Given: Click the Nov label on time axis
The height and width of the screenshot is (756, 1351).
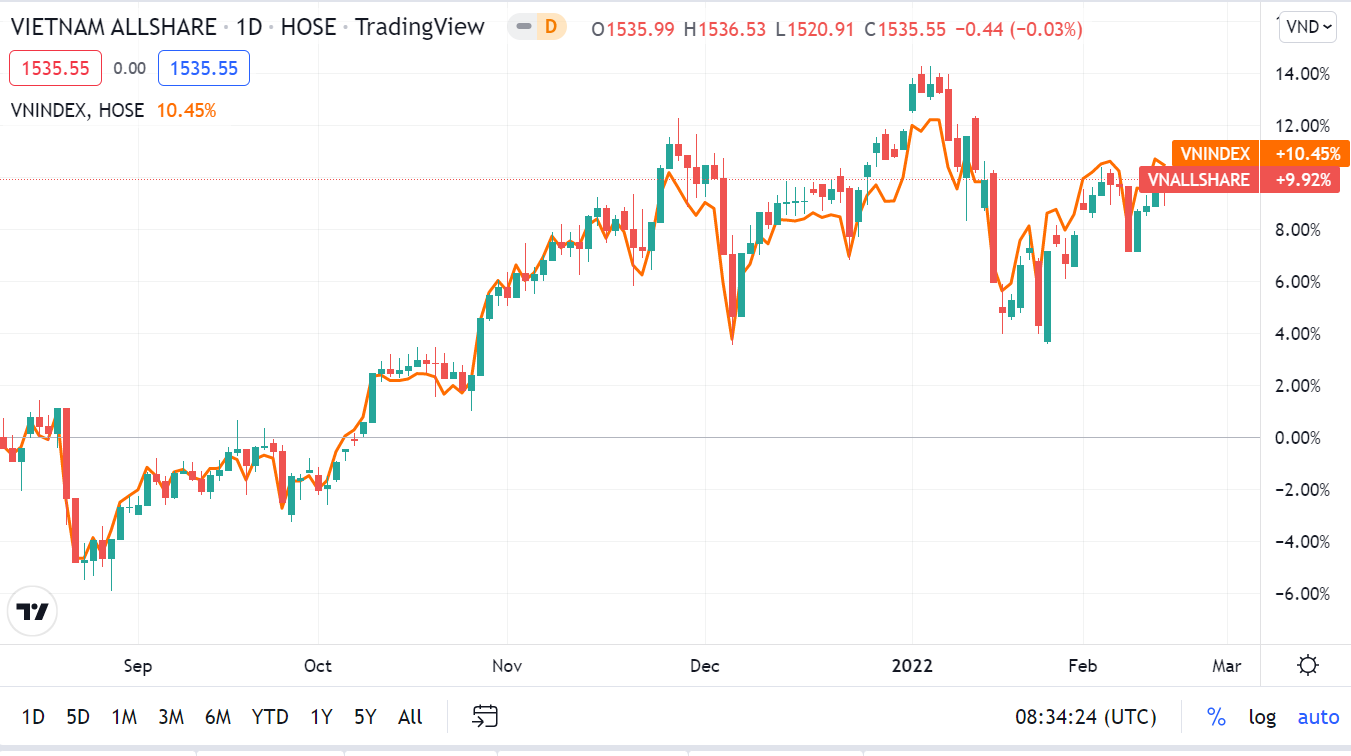Looking at the screenshot, I should point(507,666).
